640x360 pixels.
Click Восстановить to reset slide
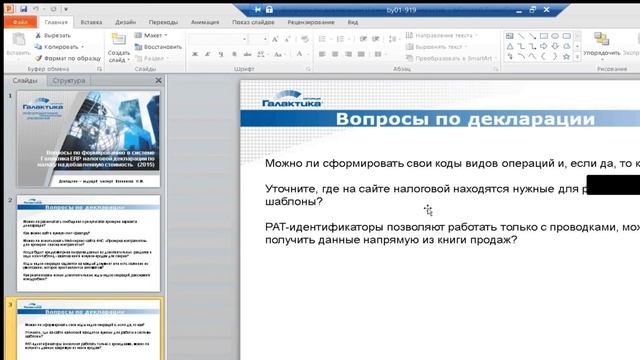[158, 47]
